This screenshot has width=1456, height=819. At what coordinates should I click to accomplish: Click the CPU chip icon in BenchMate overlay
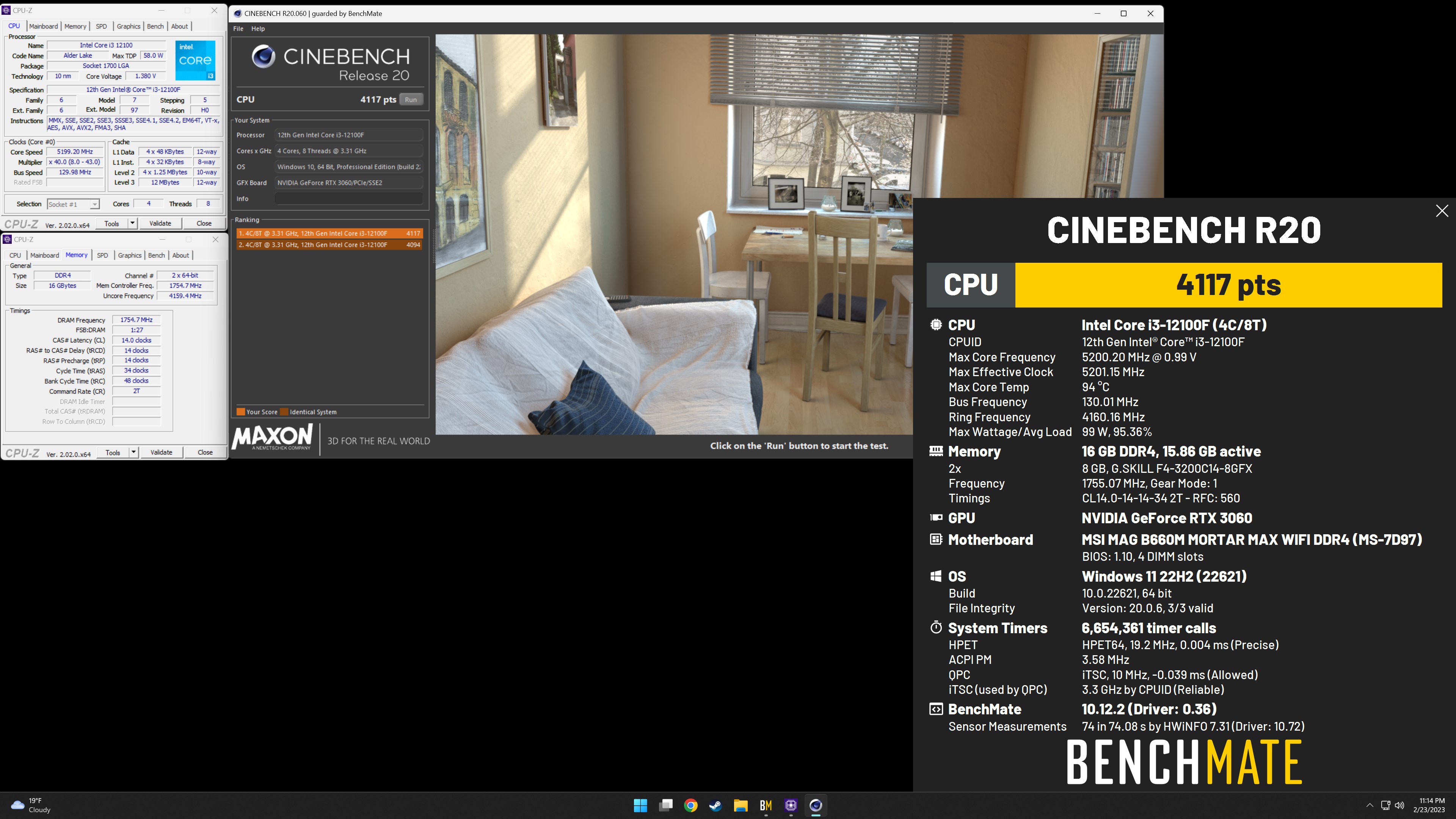[936, 325]
